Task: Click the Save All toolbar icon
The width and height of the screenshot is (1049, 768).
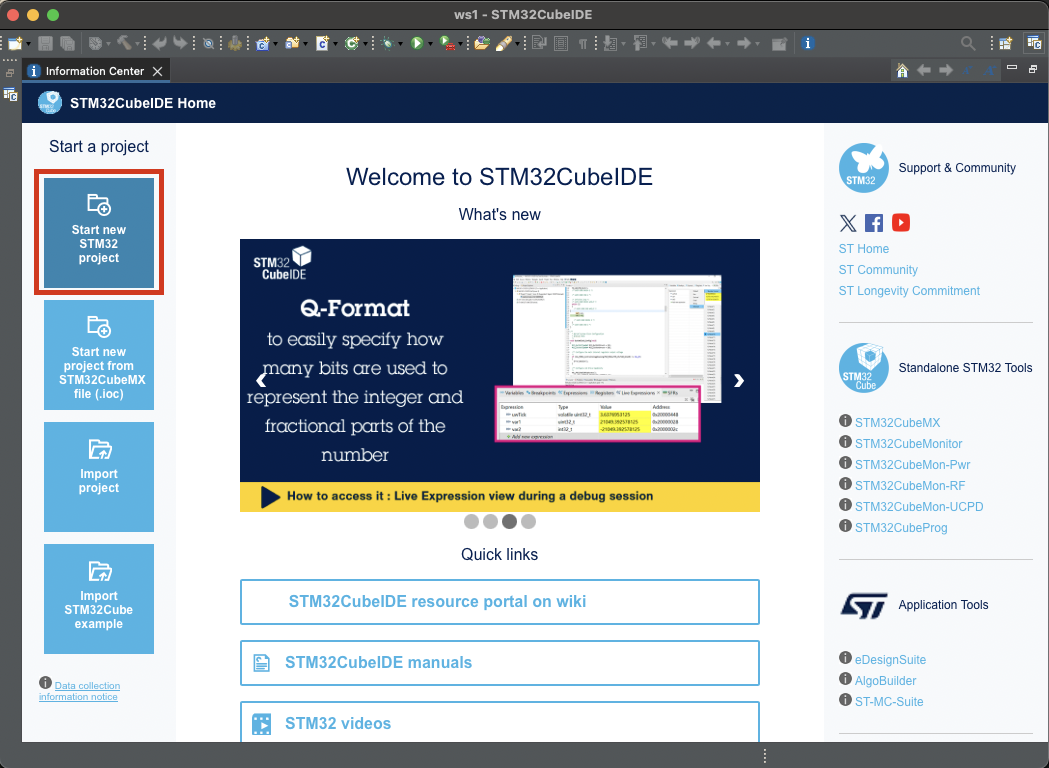Action: pyautogui.click(x=67, y=43)
